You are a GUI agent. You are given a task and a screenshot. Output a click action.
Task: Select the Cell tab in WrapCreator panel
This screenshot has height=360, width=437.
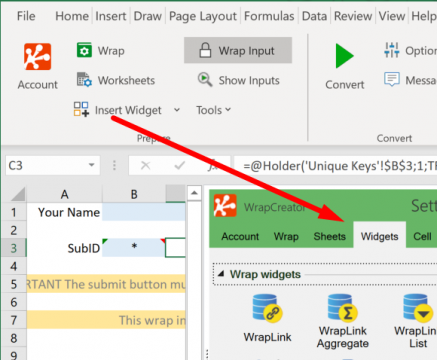(x=422, y=236)
